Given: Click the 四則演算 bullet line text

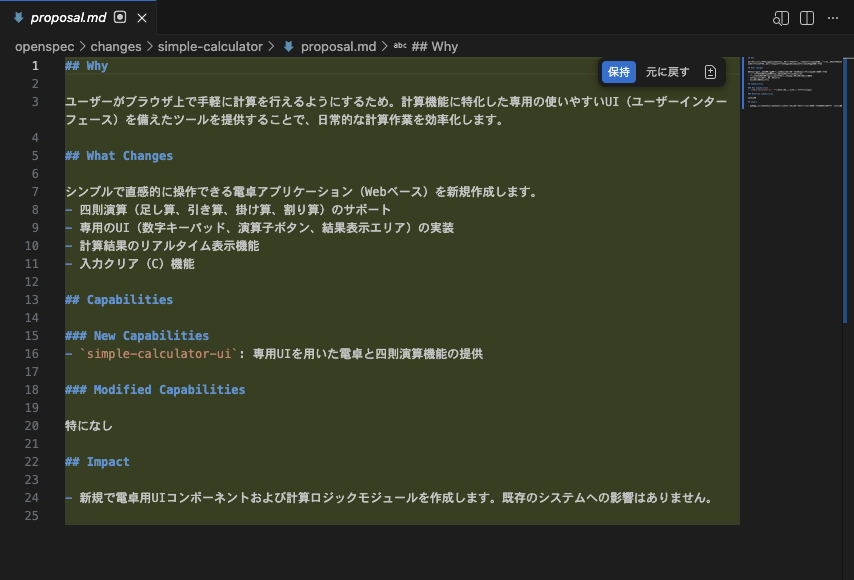Looking at the screenshot, I should (x=235, y=210).
